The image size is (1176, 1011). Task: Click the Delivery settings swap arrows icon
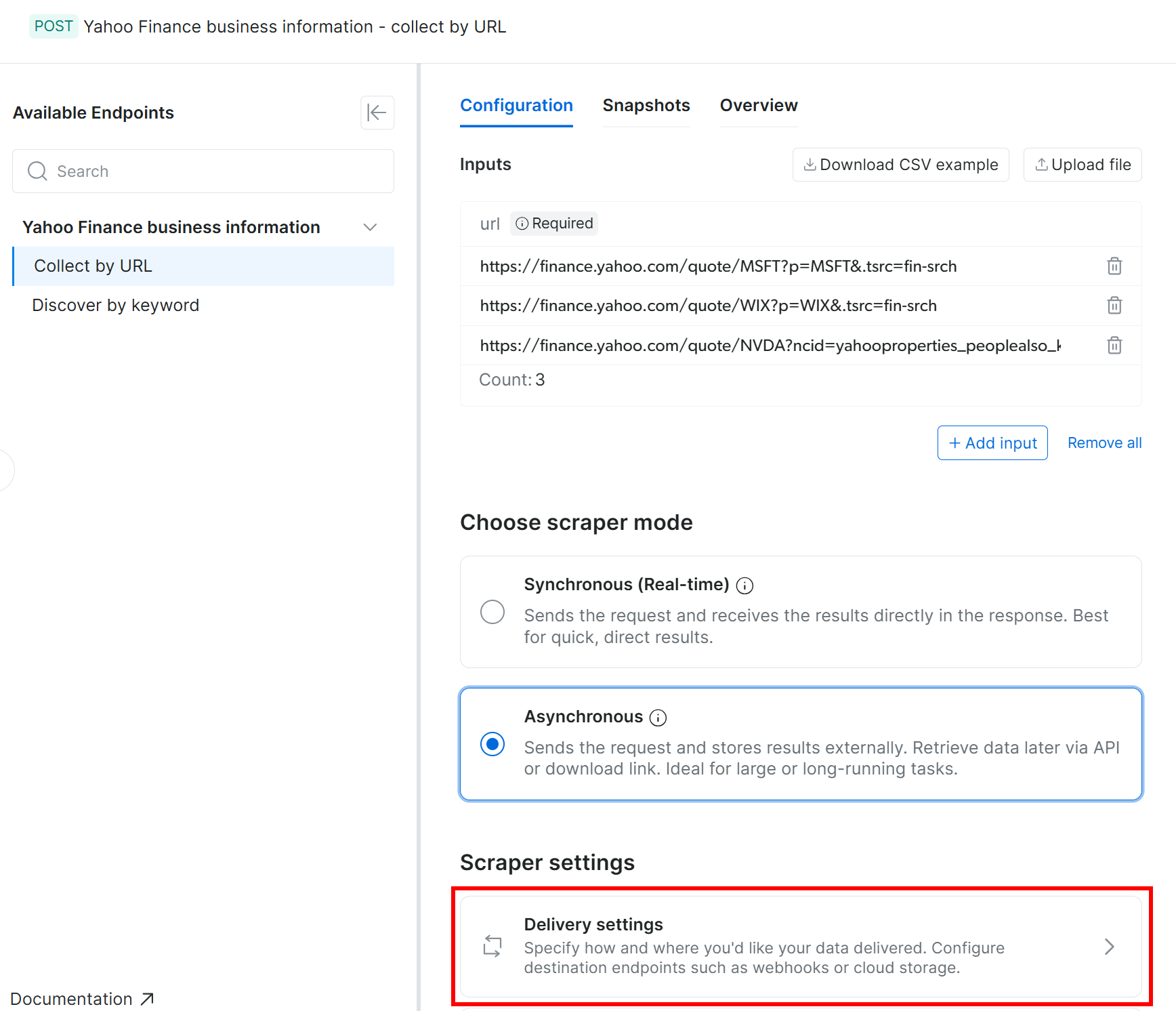click(x=492, y=946)
